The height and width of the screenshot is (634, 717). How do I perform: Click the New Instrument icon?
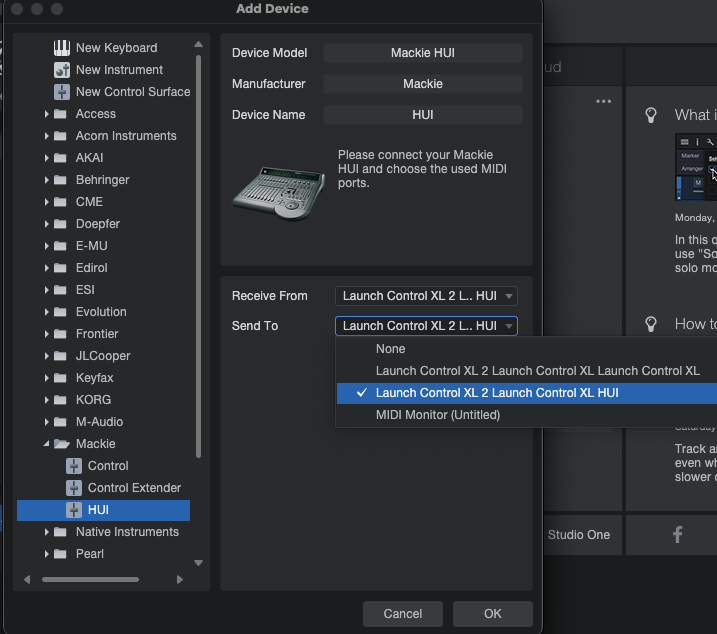point(62,70)
